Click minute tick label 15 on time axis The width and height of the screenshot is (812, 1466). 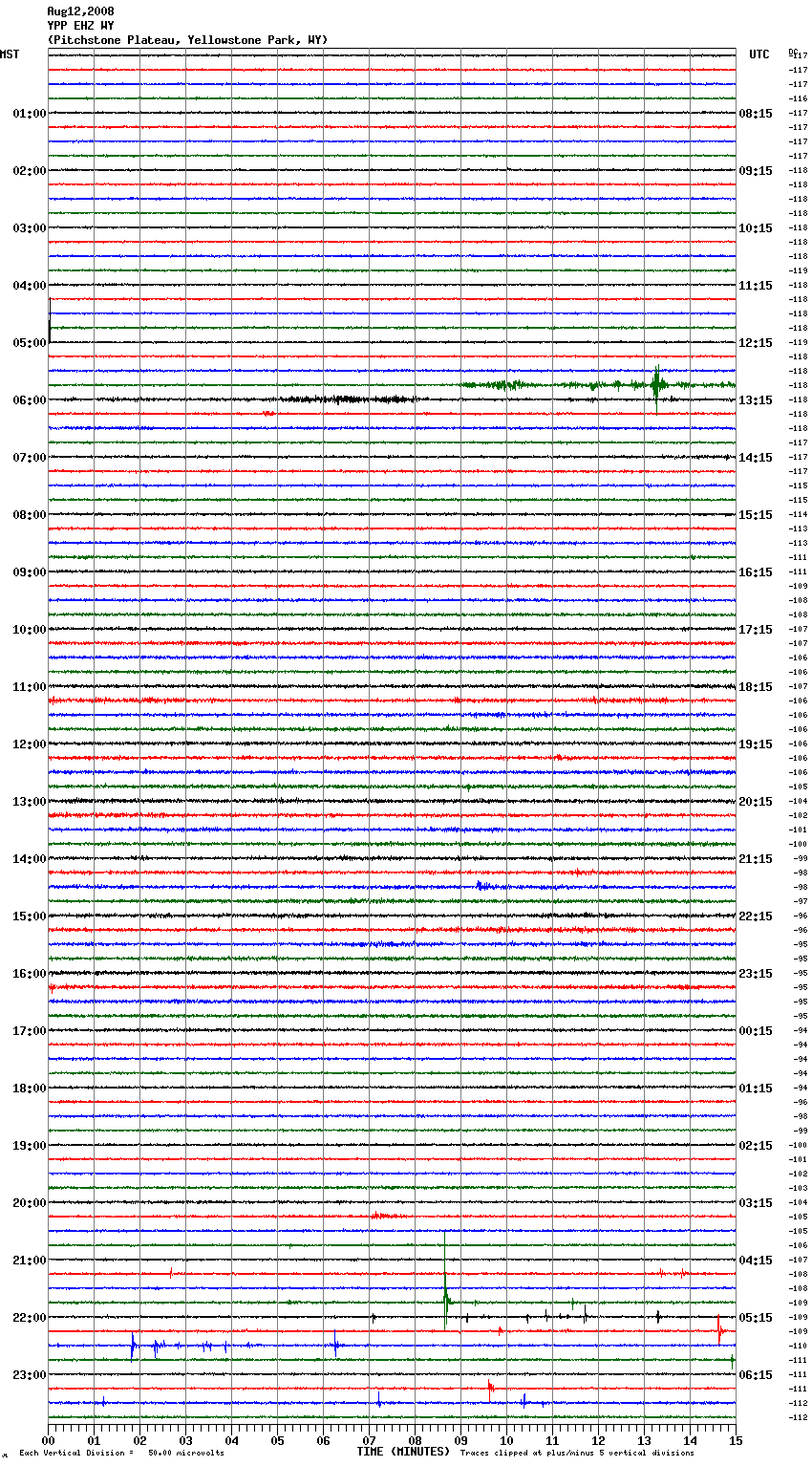(736, 1440)
